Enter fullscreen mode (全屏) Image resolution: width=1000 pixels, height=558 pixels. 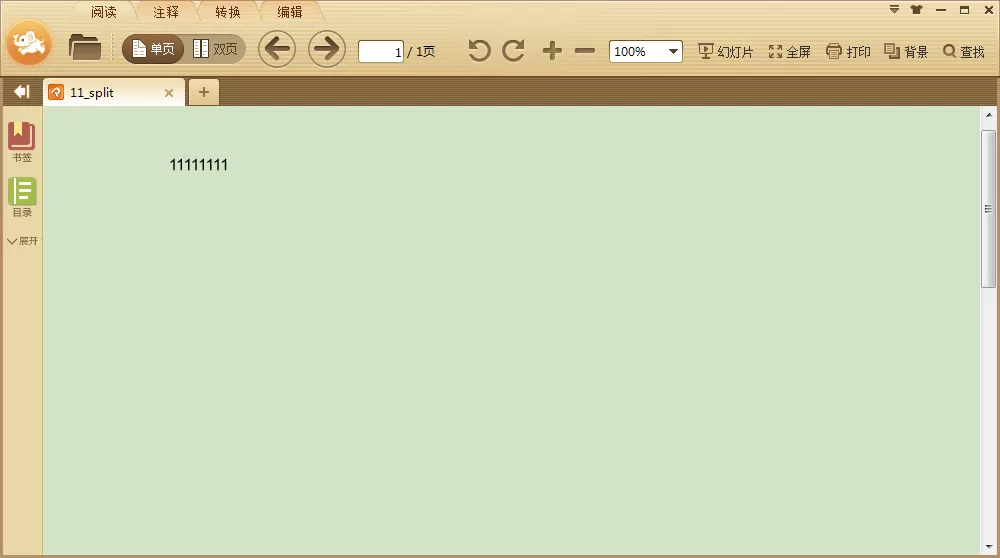(790, 52)
